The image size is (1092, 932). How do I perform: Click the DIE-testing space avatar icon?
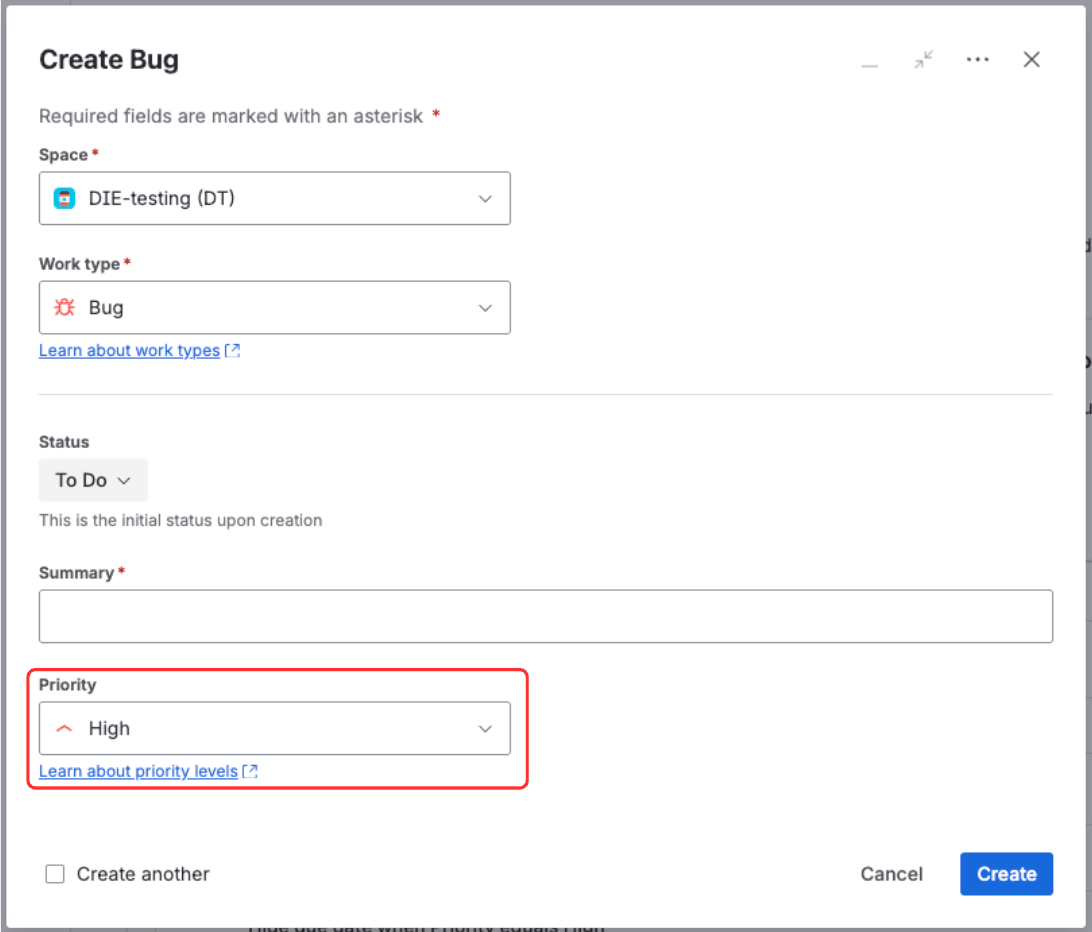click(63, 198)
